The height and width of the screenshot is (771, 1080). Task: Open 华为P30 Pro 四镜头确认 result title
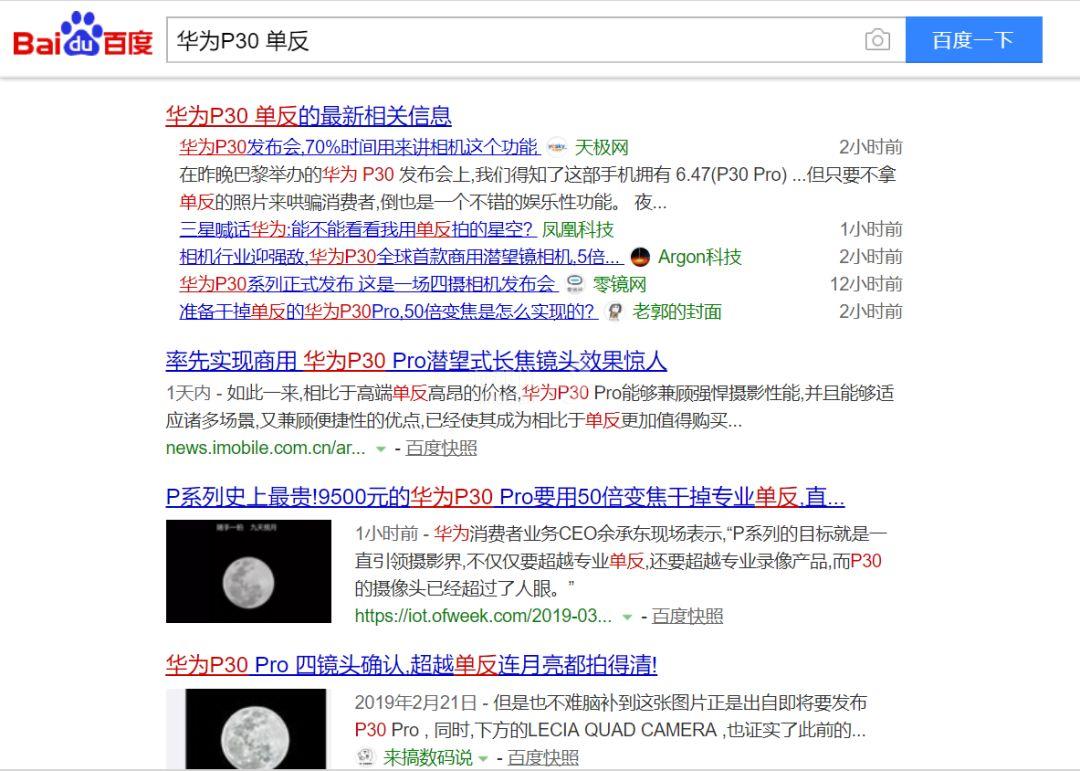coord(411,664)
